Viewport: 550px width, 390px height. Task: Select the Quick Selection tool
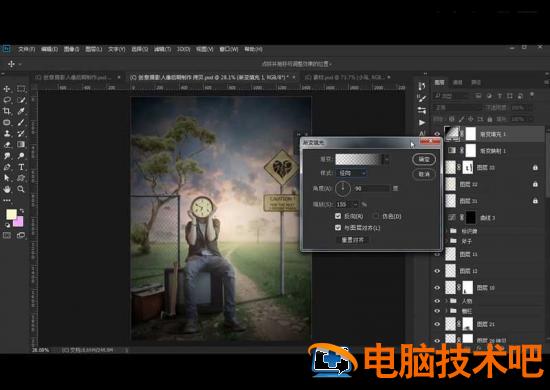(x=21, y=100)
